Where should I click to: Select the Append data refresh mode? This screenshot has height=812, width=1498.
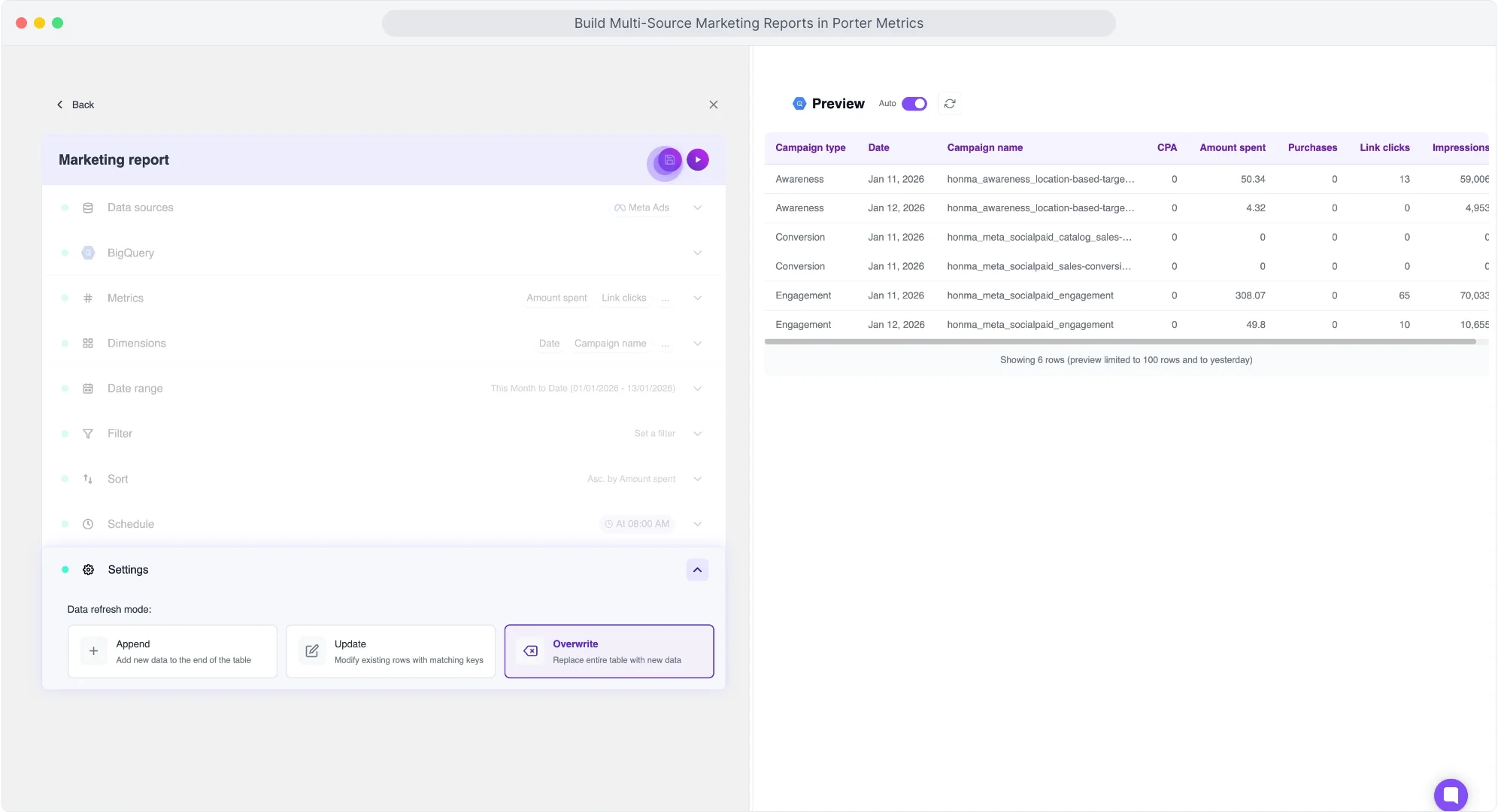[172, 650]
